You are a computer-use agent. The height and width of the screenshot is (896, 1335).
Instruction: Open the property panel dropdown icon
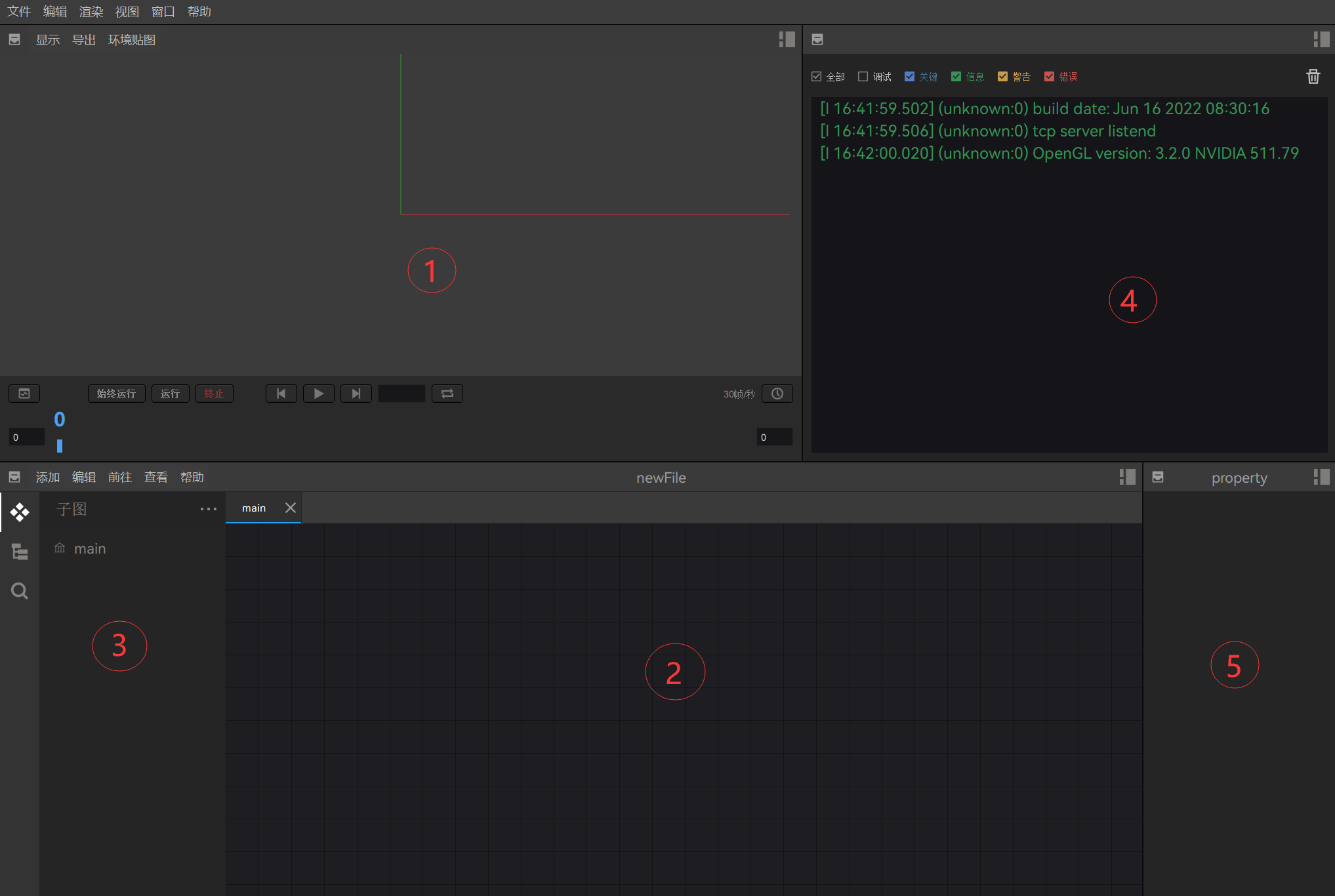coord(1158,477)
